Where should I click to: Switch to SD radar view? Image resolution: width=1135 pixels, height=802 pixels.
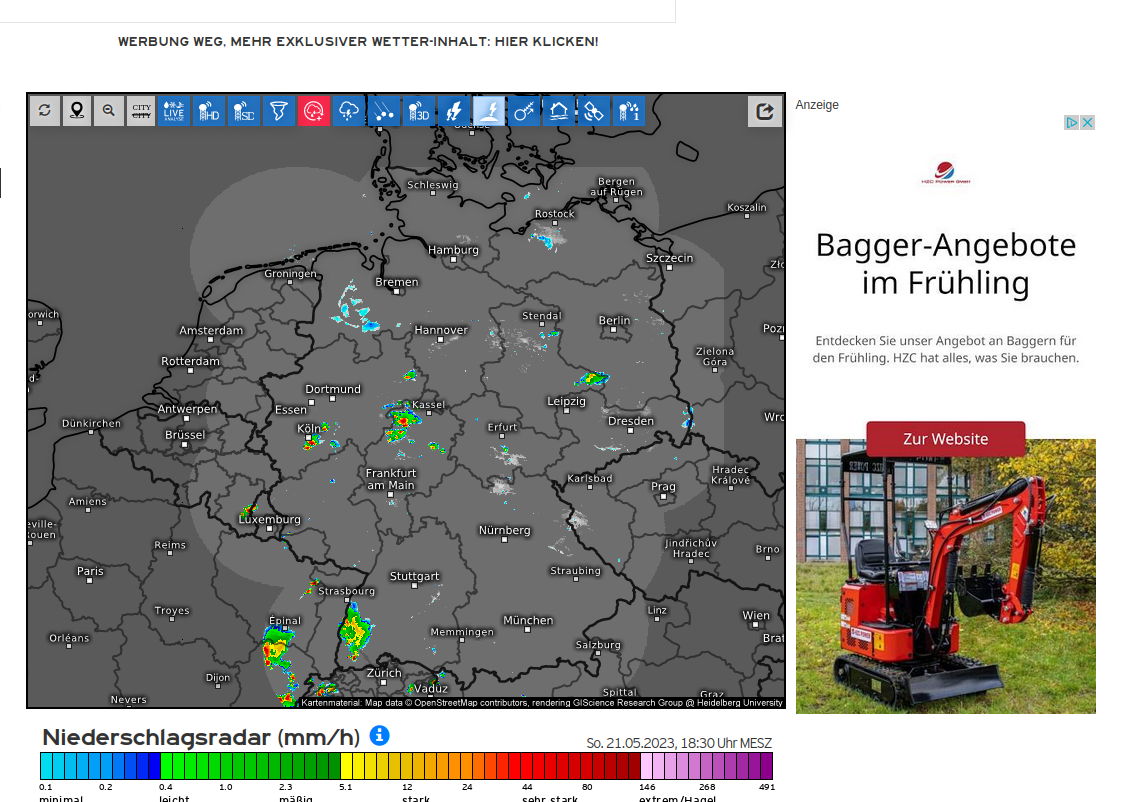[x=243, y=111]
